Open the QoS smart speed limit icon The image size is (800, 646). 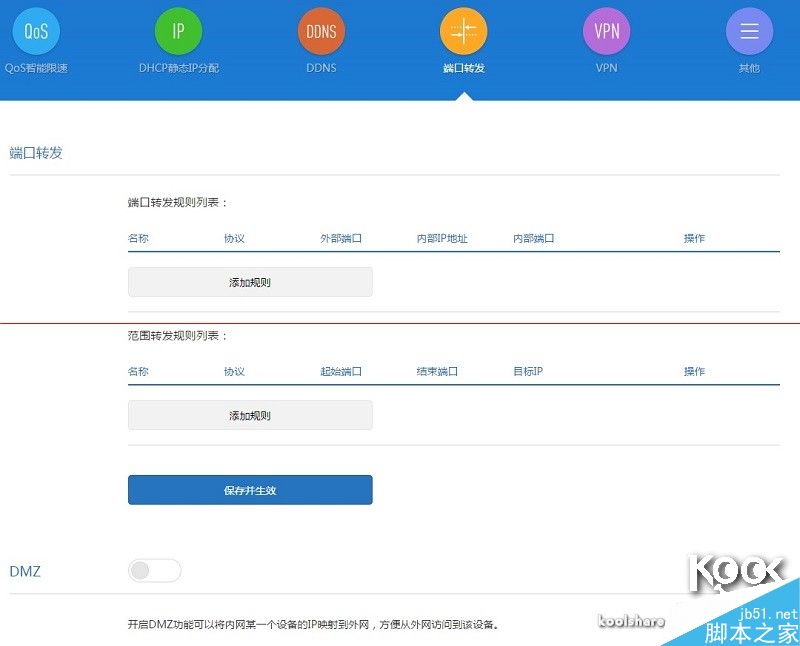click(36, 31)
